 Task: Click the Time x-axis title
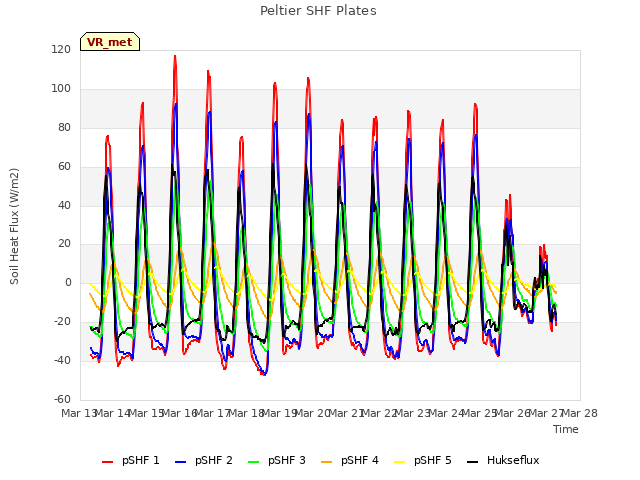pos(566,429)
